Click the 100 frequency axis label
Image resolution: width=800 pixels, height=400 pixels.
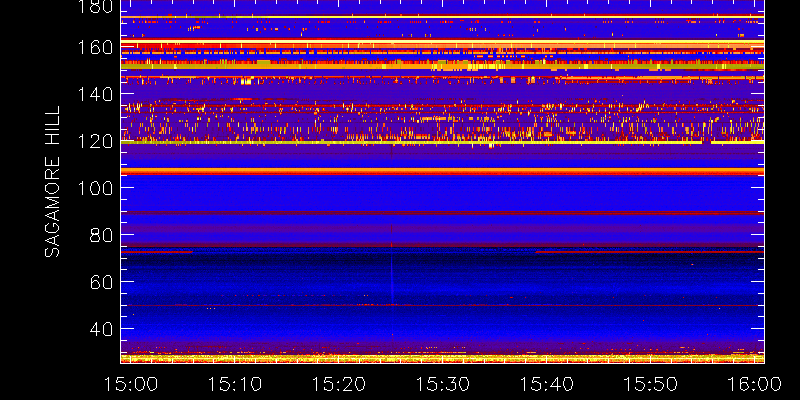click(94, 188)
